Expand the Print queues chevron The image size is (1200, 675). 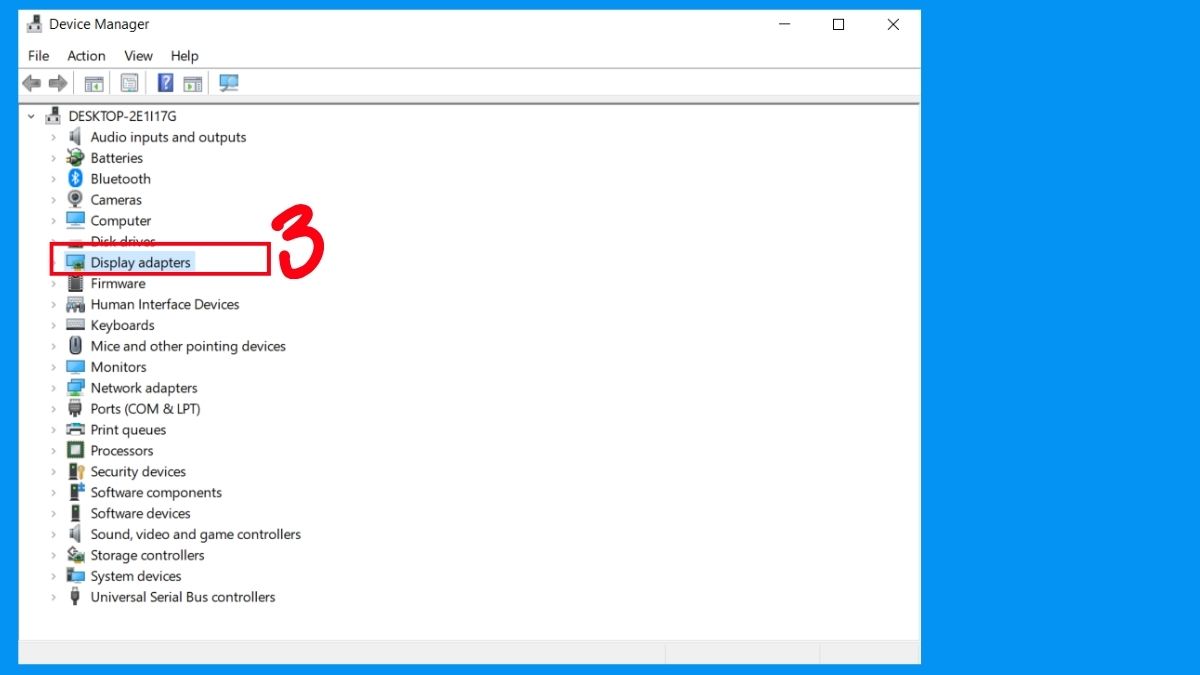click(x=54, y=430)
